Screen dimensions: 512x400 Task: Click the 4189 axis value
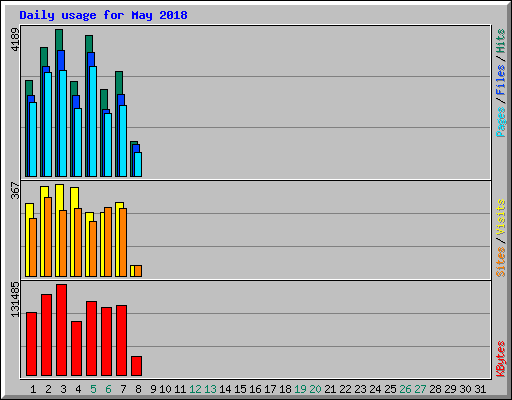pyautogui.click(x=15, y=40)
